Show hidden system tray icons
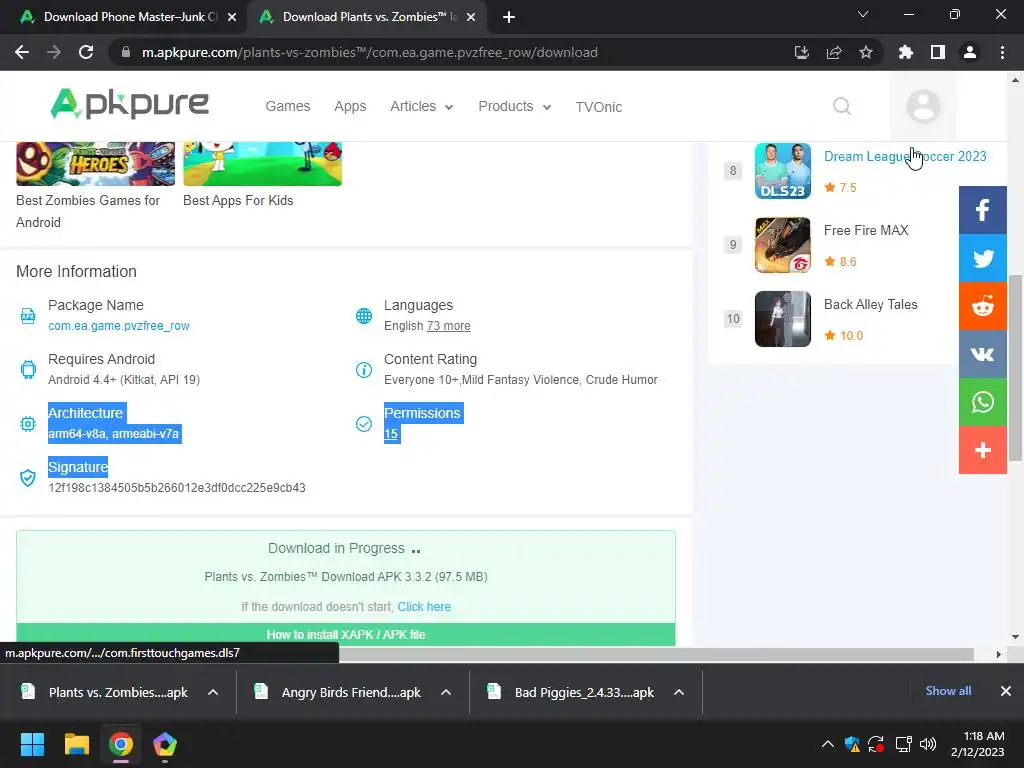The width and height of the screenshot is (1024, 768). coord(827,744)
